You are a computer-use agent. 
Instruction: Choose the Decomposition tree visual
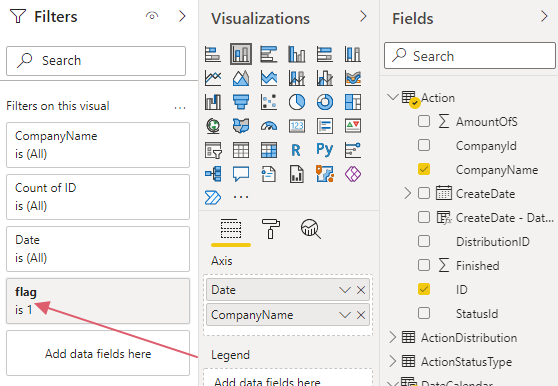pyautogui.click(x=213, y=174)
